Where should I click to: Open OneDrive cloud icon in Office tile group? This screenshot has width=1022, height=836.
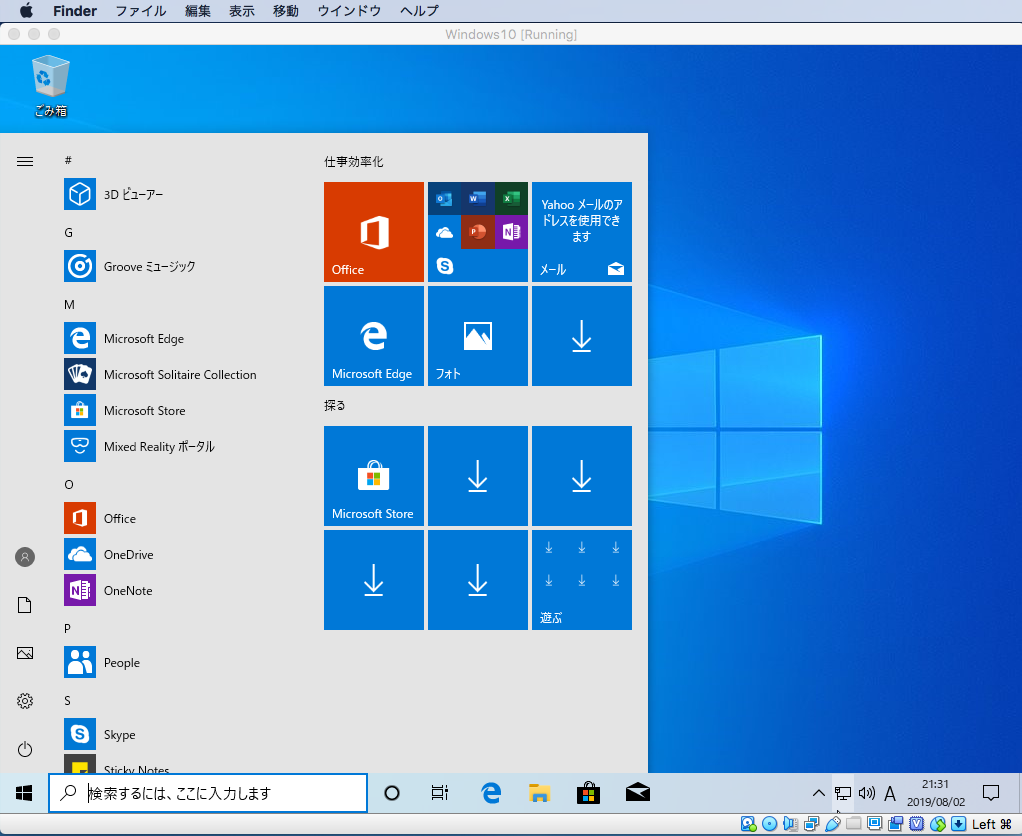pyautogui.click(x=445, y=232)
